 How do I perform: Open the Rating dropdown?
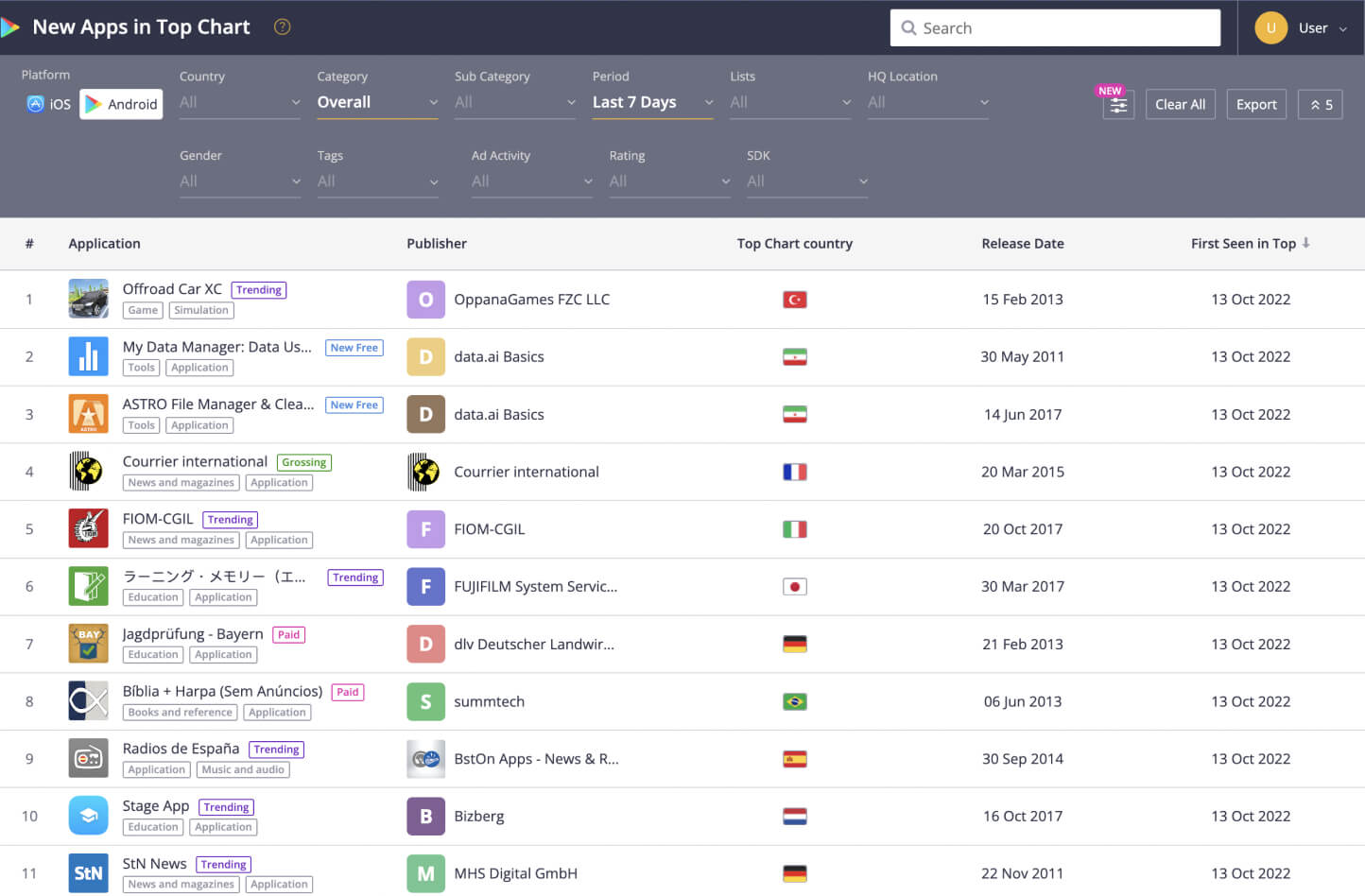pyautogui.click(x=669, y=181)
